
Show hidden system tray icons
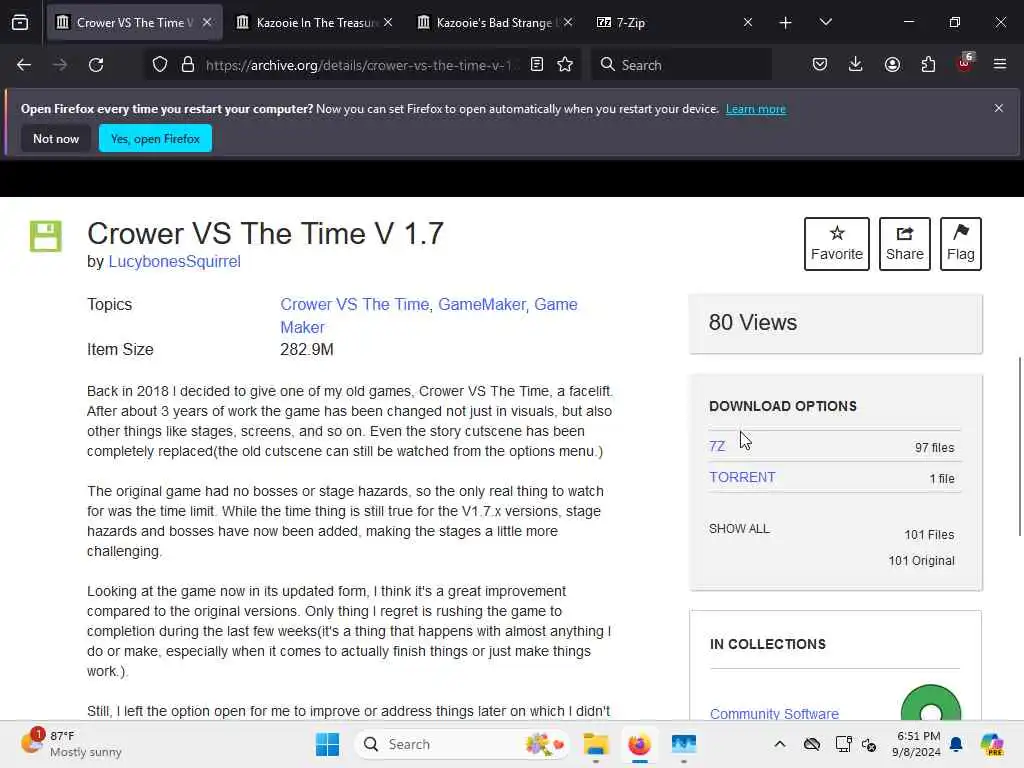coord(780,744)
